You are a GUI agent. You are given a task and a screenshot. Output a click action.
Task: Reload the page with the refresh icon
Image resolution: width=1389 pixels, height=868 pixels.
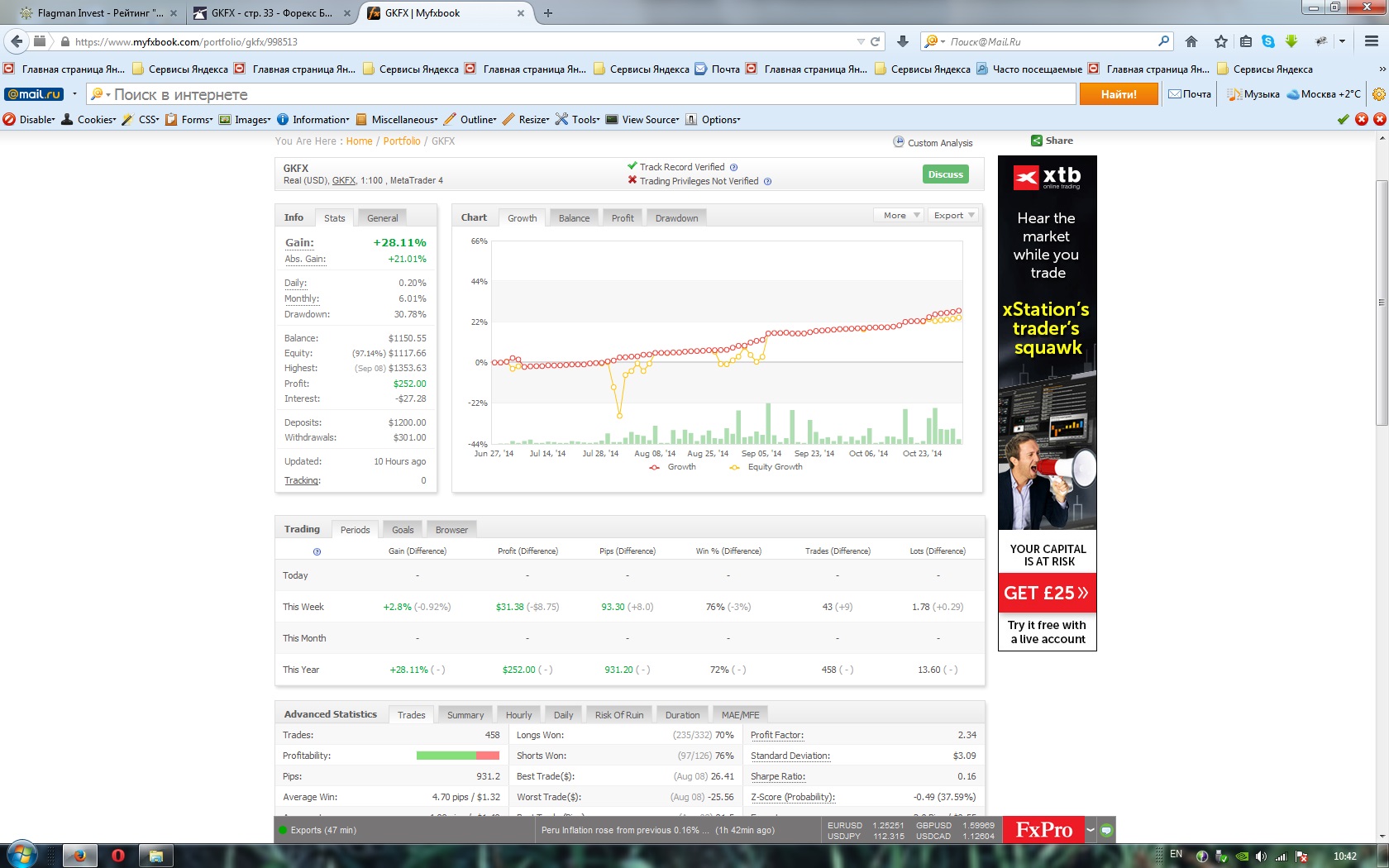(875, 41)
